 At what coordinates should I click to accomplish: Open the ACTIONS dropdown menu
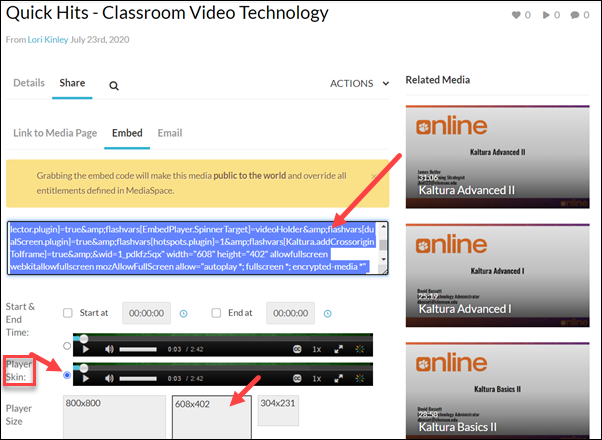click(x=359, y=83)
